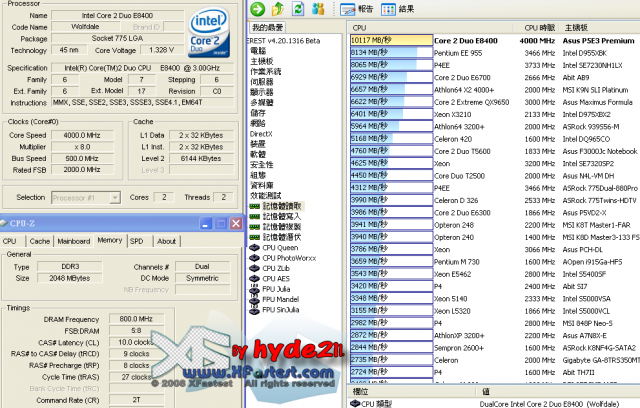Click the Celeron 420 result row
Viewport: 640px width, 408px height.
point(495,139)
